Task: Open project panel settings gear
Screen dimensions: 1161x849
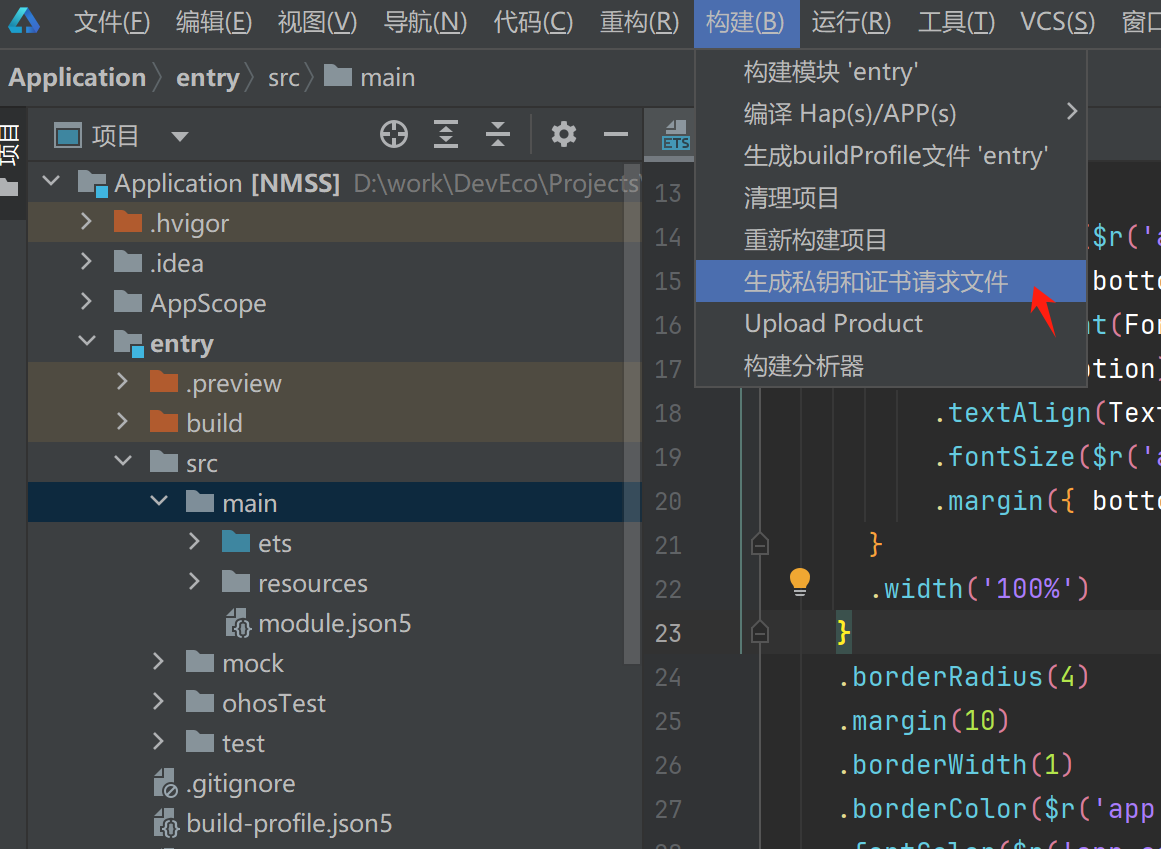Action: click(x=563, y=135)
